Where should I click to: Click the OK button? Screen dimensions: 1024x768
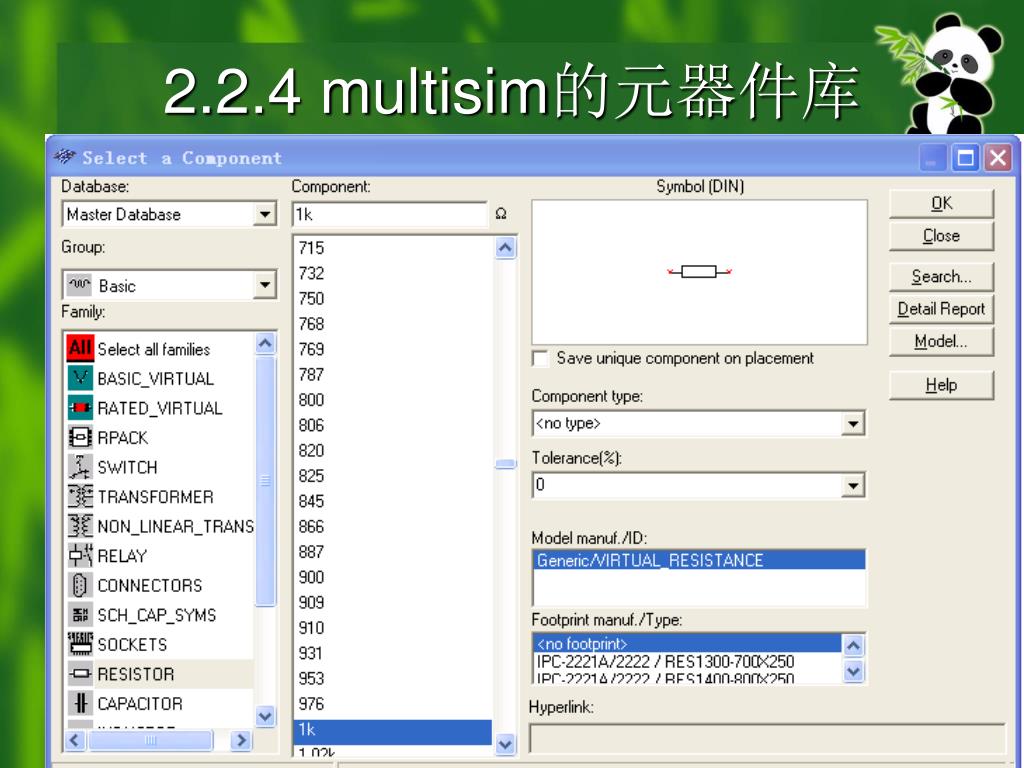[941, 204]
